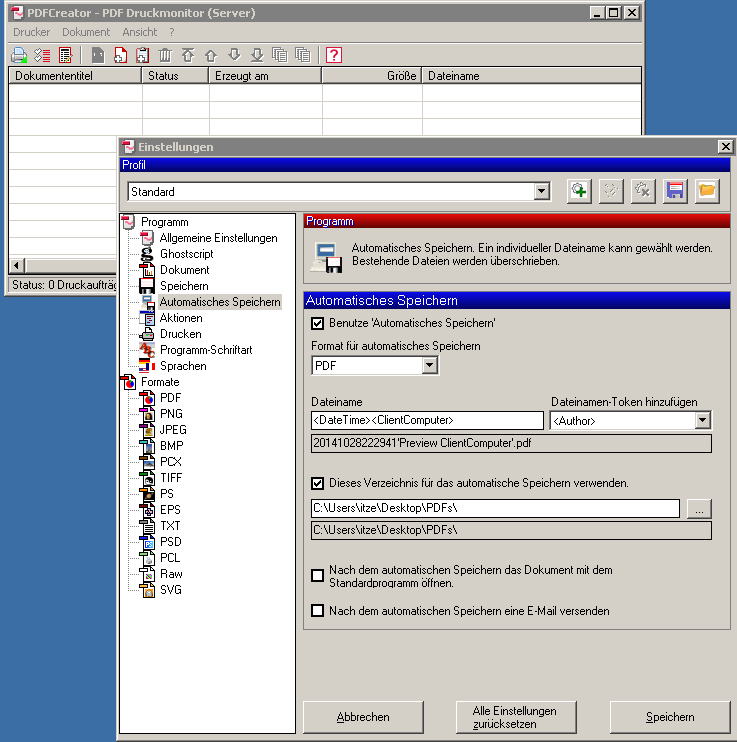The width and height of the screenshot is (737, 742).
Task: Click the Ghostscript icon in the settings tree
Action: (147, 254)
